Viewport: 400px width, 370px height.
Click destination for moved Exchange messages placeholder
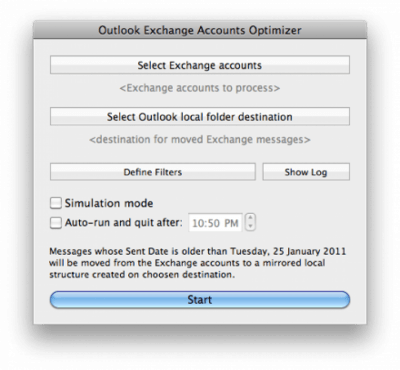(200, 139)
